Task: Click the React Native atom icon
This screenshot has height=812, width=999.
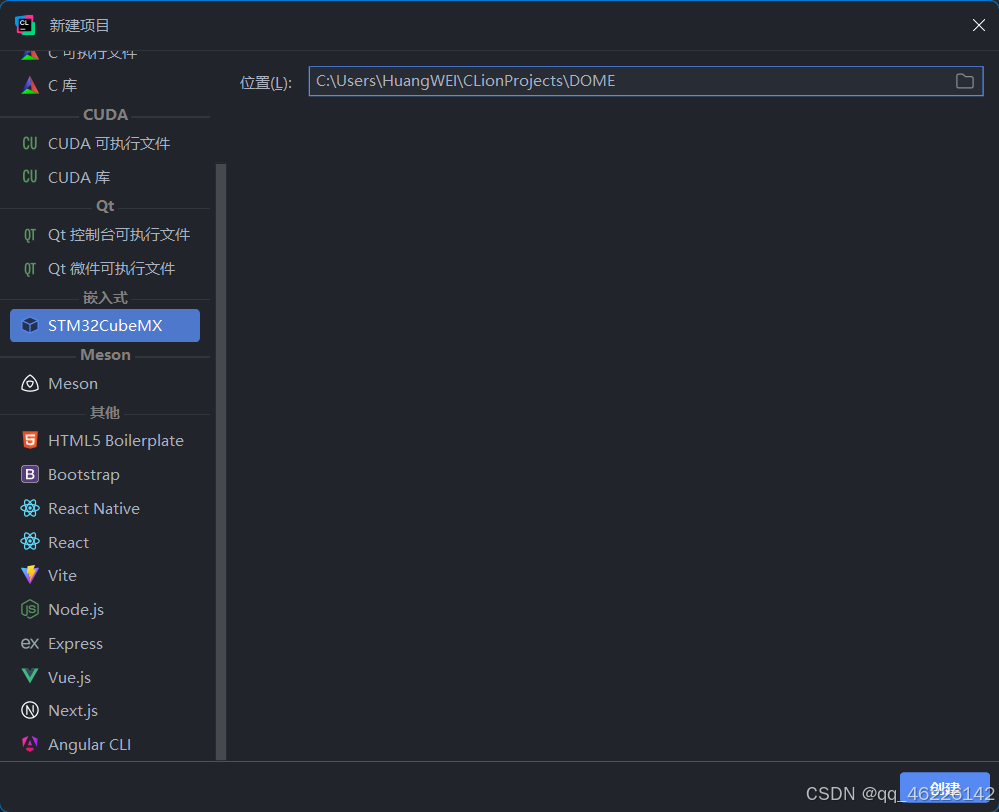Action: coord(30,508)
